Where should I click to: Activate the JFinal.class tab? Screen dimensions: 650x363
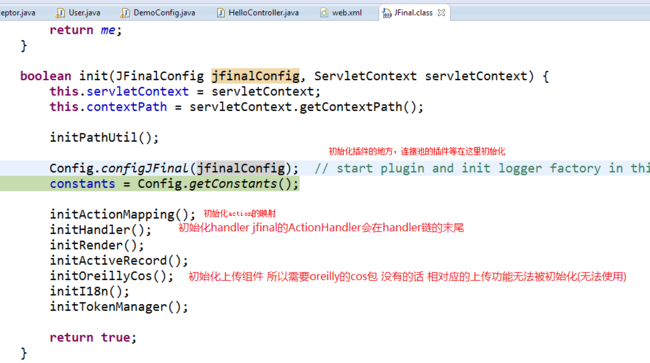tap(413, 13)
